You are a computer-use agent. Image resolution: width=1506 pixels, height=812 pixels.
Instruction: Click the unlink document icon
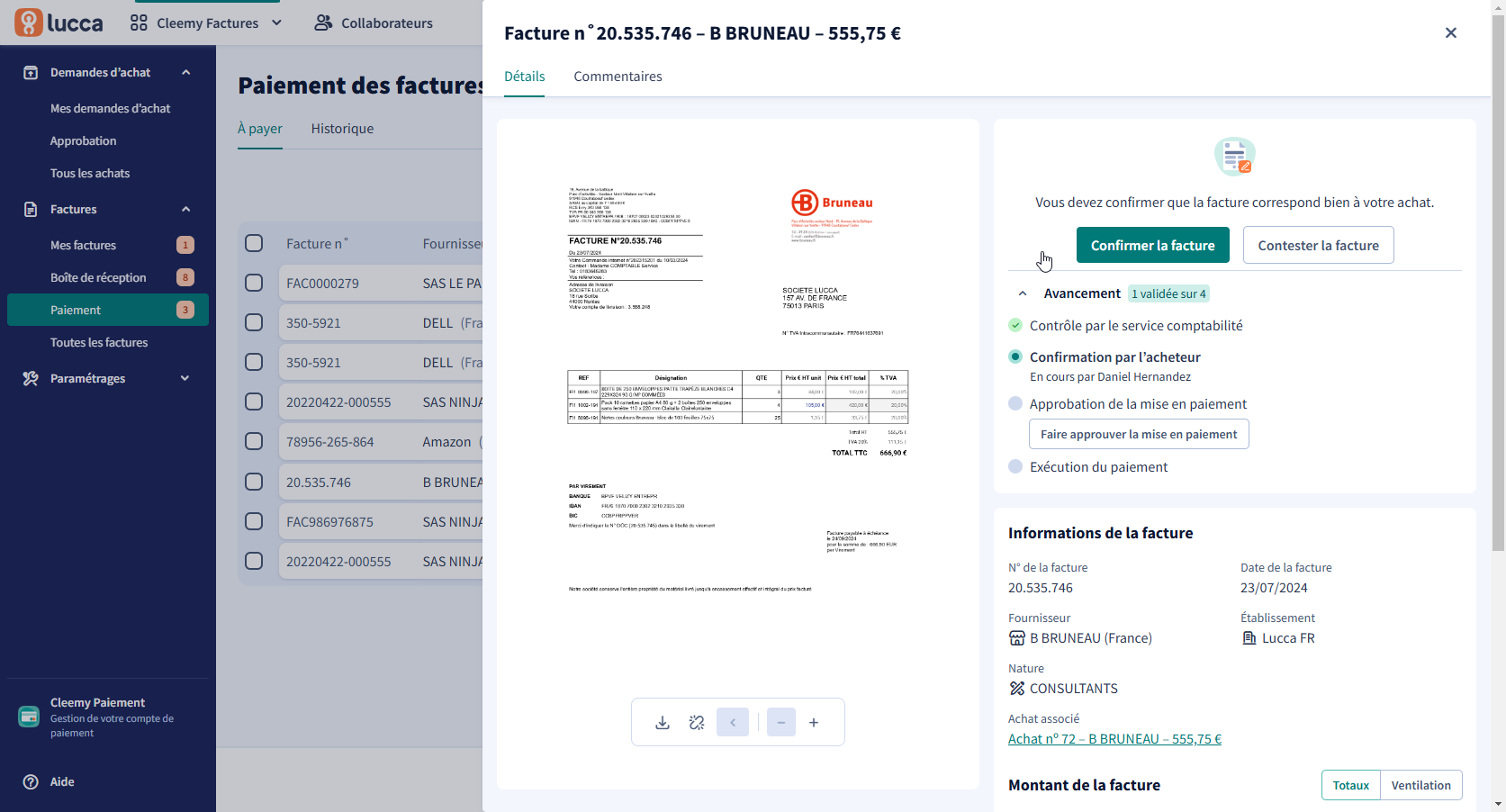(x=697, y=722)
